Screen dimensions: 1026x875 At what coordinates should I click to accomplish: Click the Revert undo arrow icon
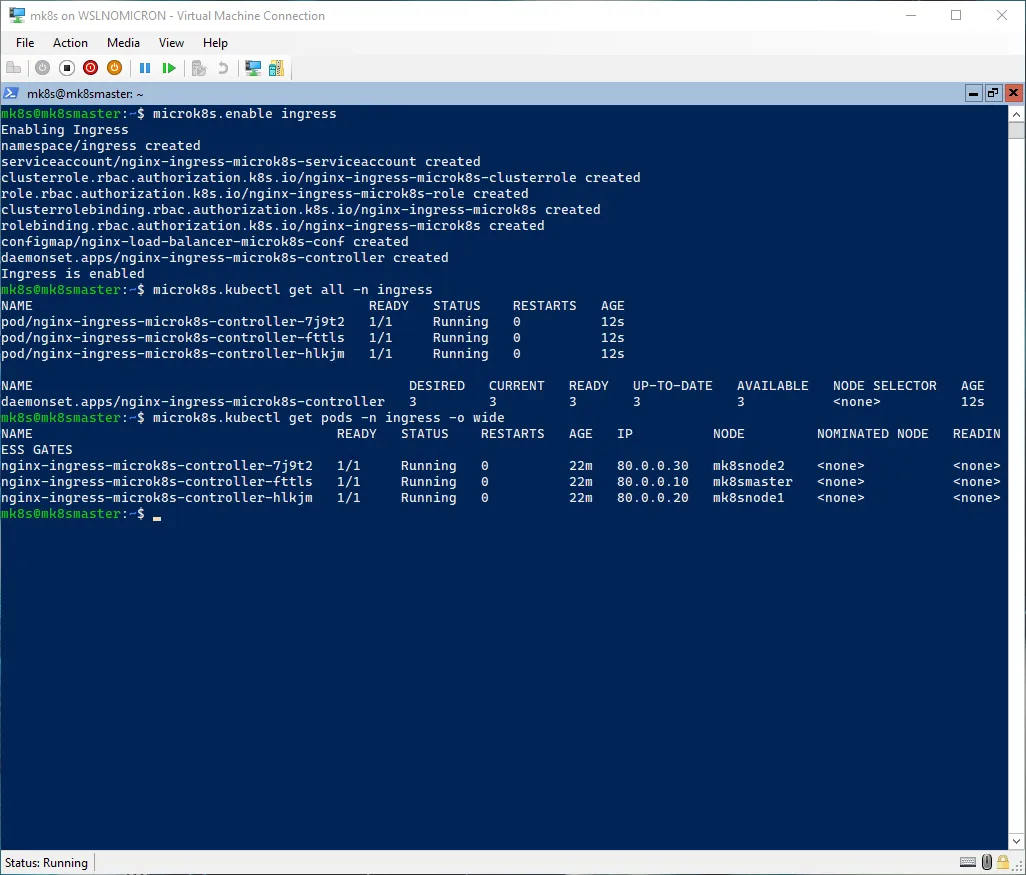223,68
